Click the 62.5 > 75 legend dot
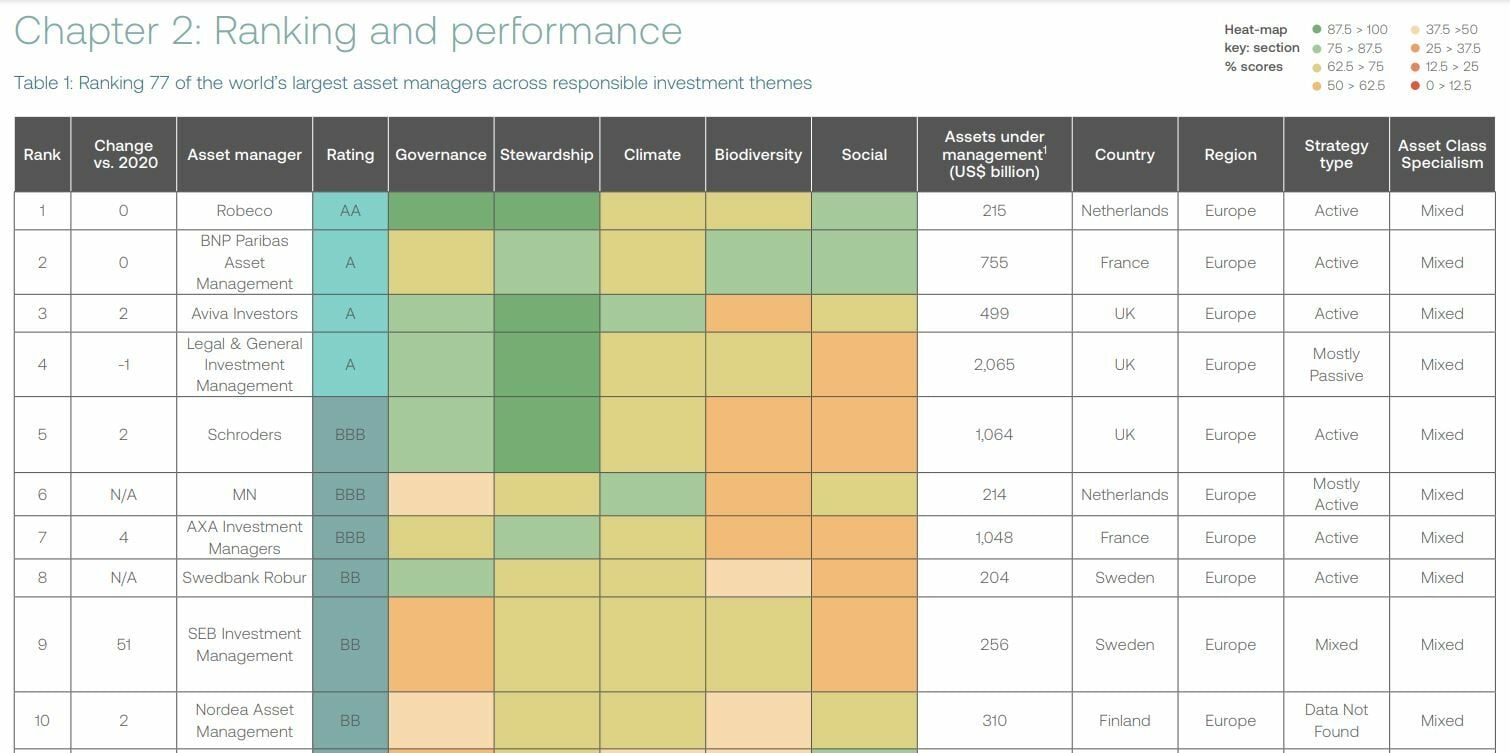The width and height of the screenshot is (1510, 753). click(1317, 67)
